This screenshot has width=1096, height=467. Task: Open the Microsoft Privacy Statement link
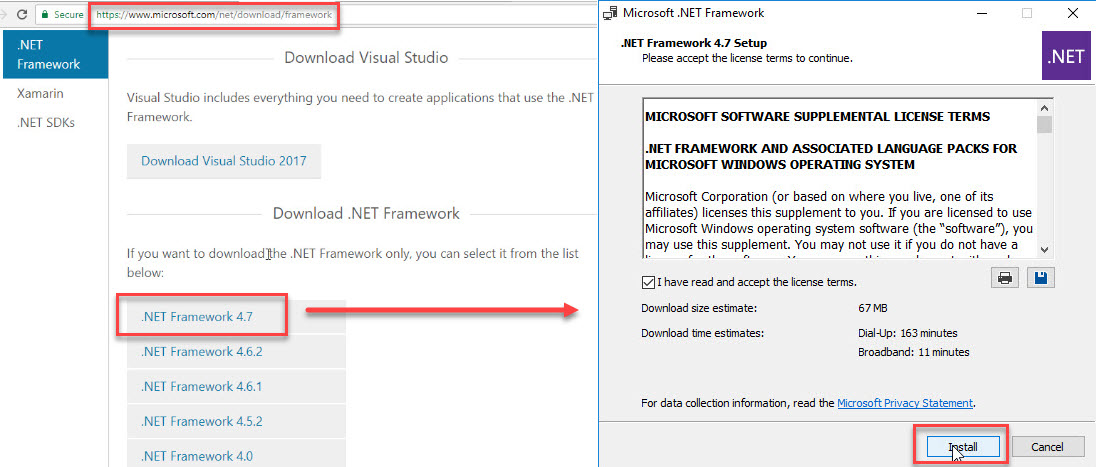click(904, 403)
